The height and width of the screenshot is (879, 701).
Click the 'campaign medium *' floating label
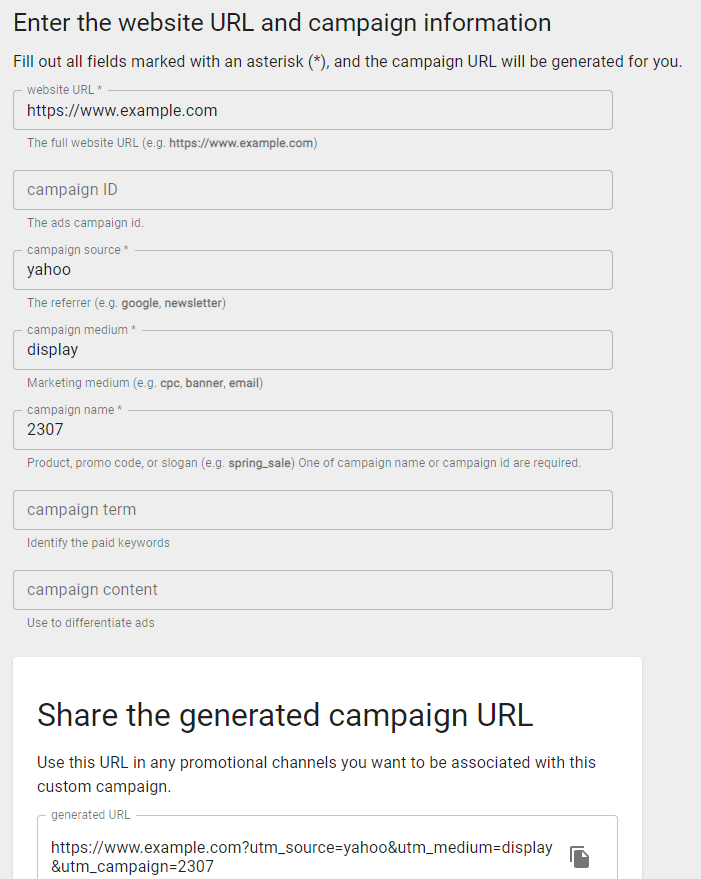click(x=81, y=330)
